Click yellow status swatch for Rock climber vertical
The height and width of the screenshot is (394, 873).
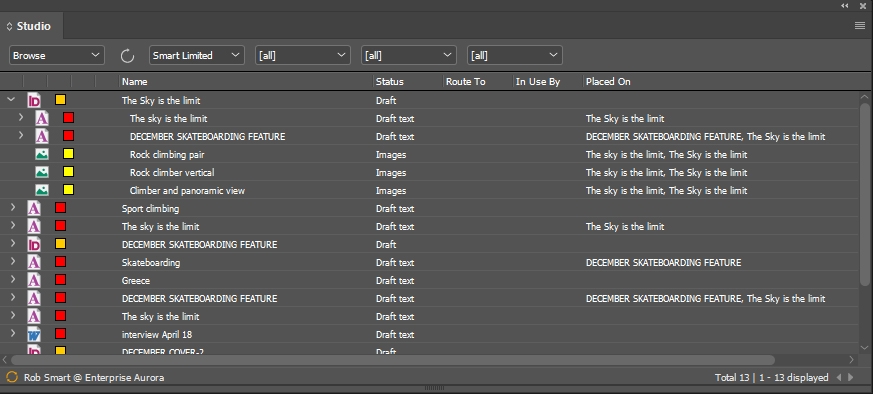coord(68,171)
